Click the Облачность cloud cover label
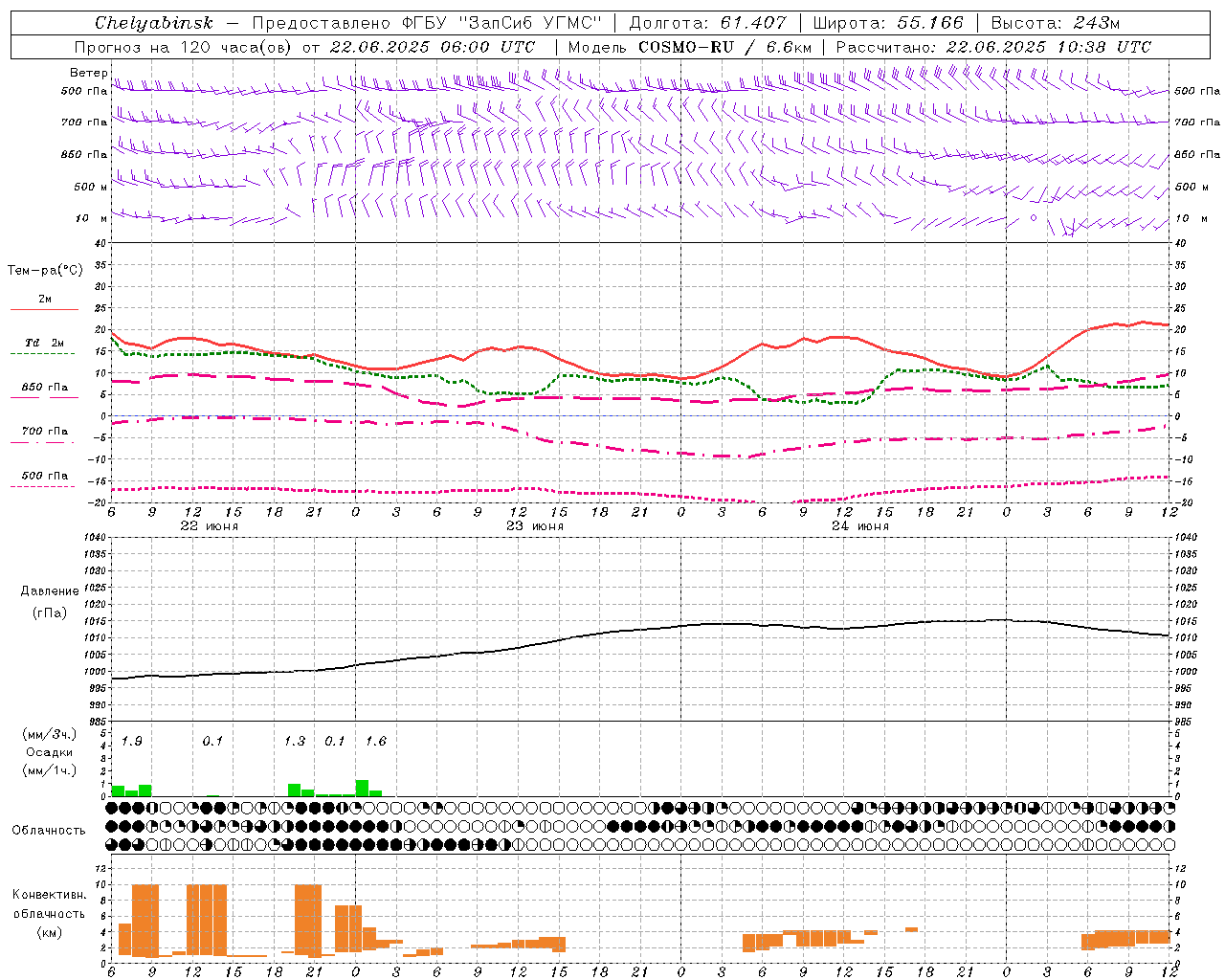The height and width of the screenshot is (980, 1225). pyautogui.click(x=49, y=831)
